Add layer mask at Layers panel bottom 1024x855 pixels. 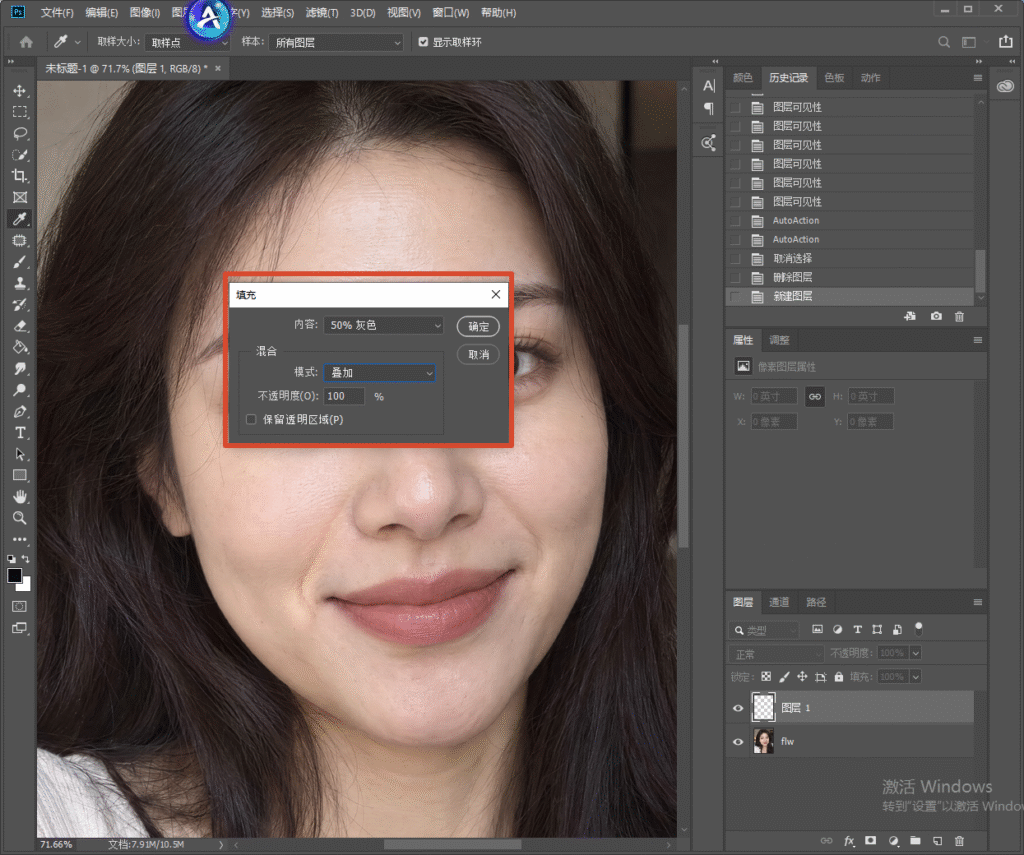[871, 841]
